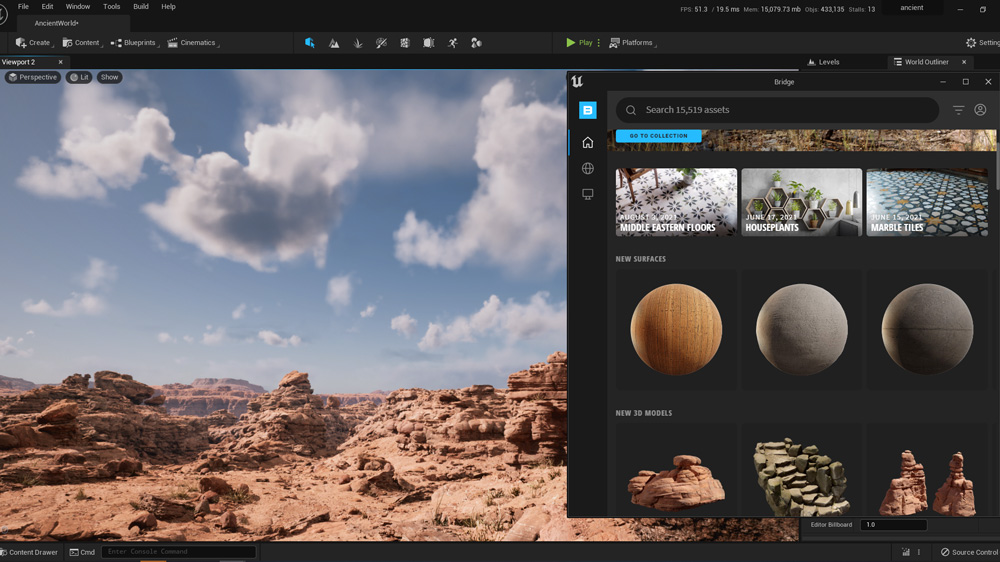Open the Content Drawer

29,552
